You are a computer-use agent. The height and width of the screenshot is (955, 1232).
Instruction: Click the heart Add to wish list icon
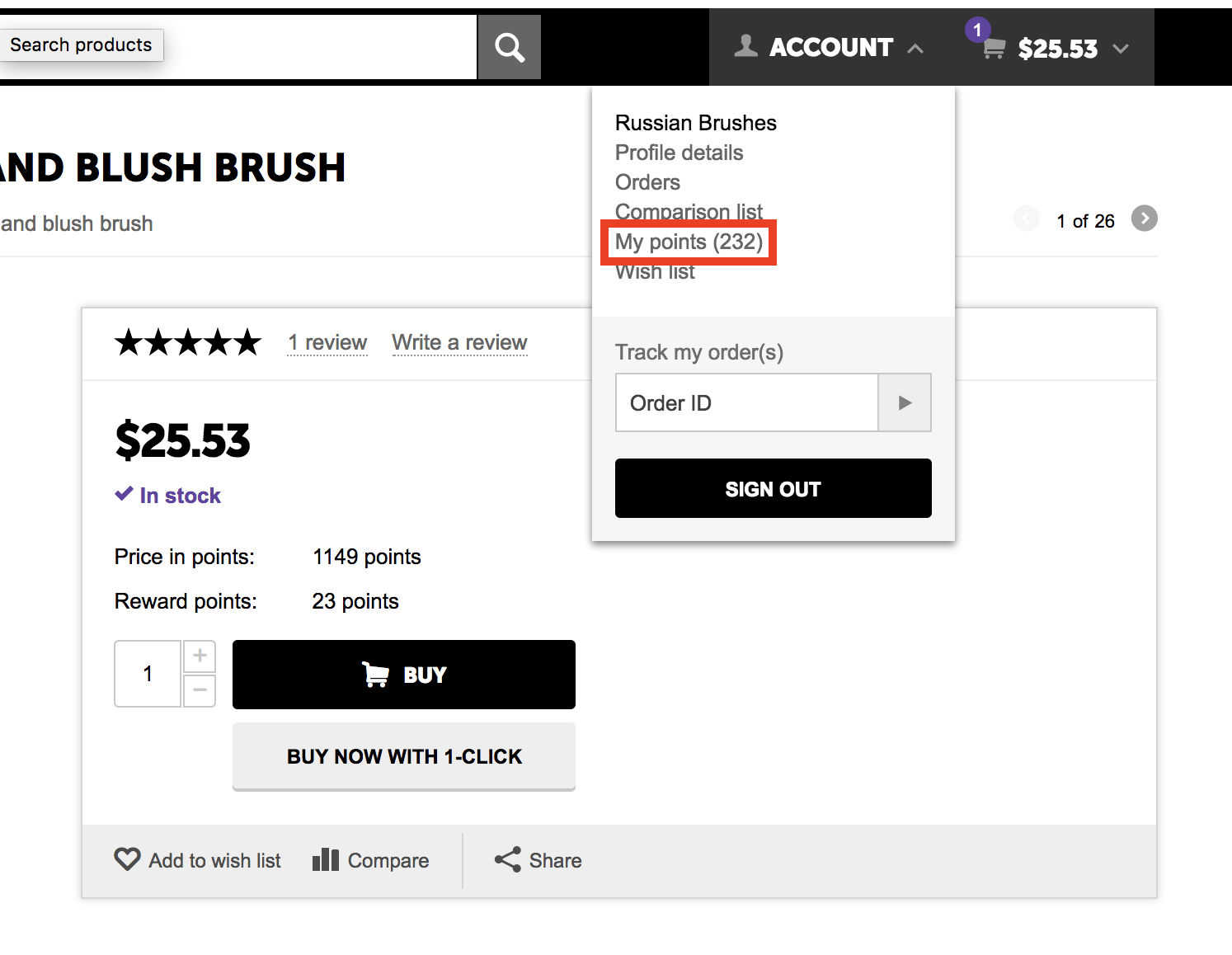(x=127, y=859)
